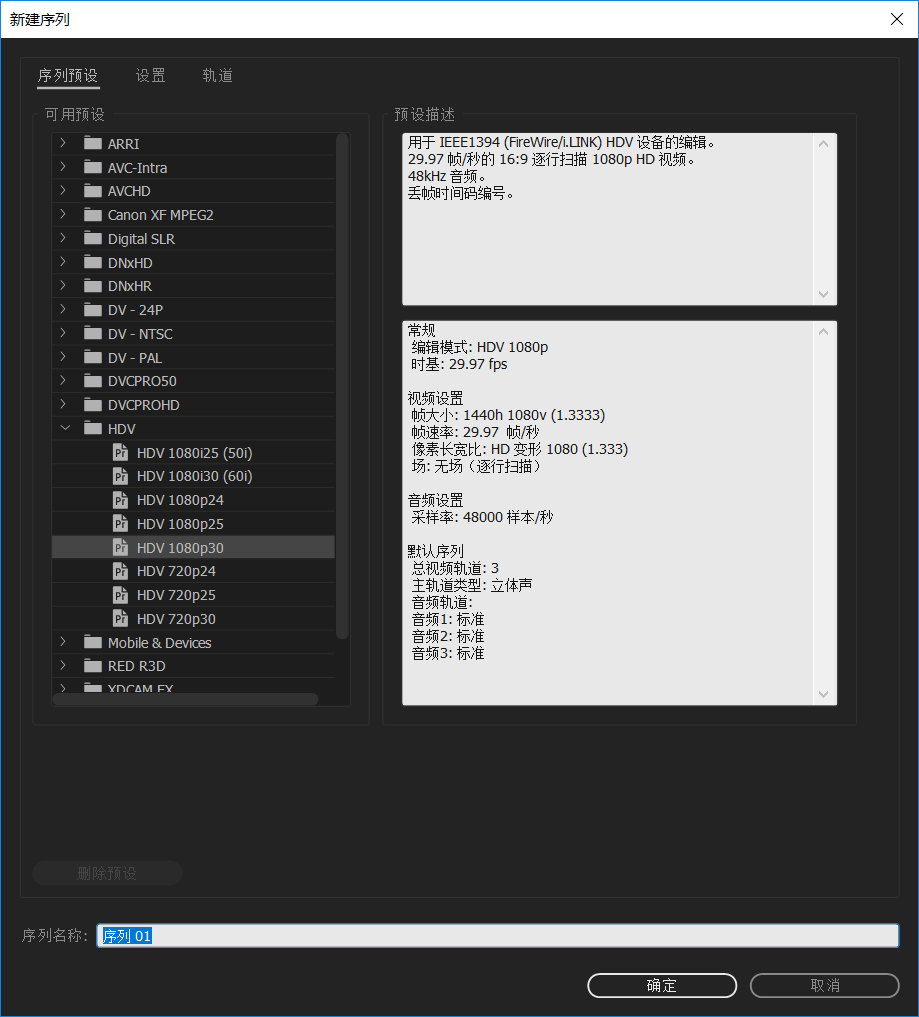
Task: Click the HDV 1080i30 (60i) preset icon
Action: pyautogui.click(x=121, y=476)
